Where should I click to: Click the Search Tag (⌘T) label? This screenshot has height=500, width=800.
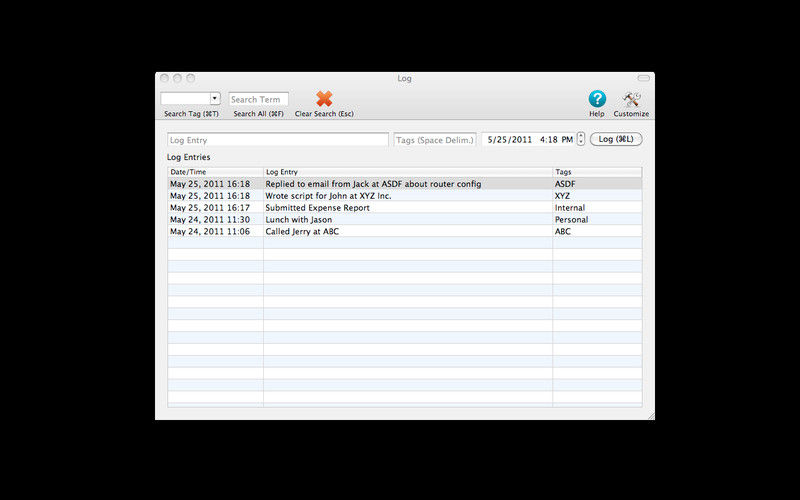pos(191,114)
